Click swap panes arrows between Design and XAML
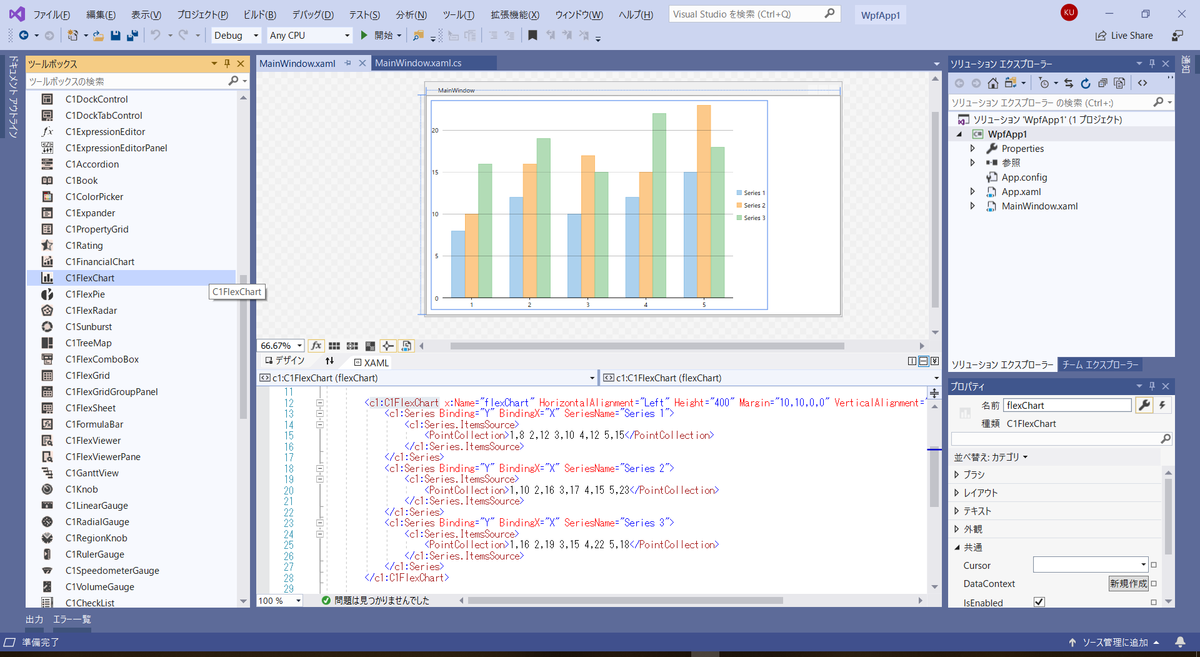Image resolution: width=1200 pixels, height=657 pixels. (x=329, y=362)
